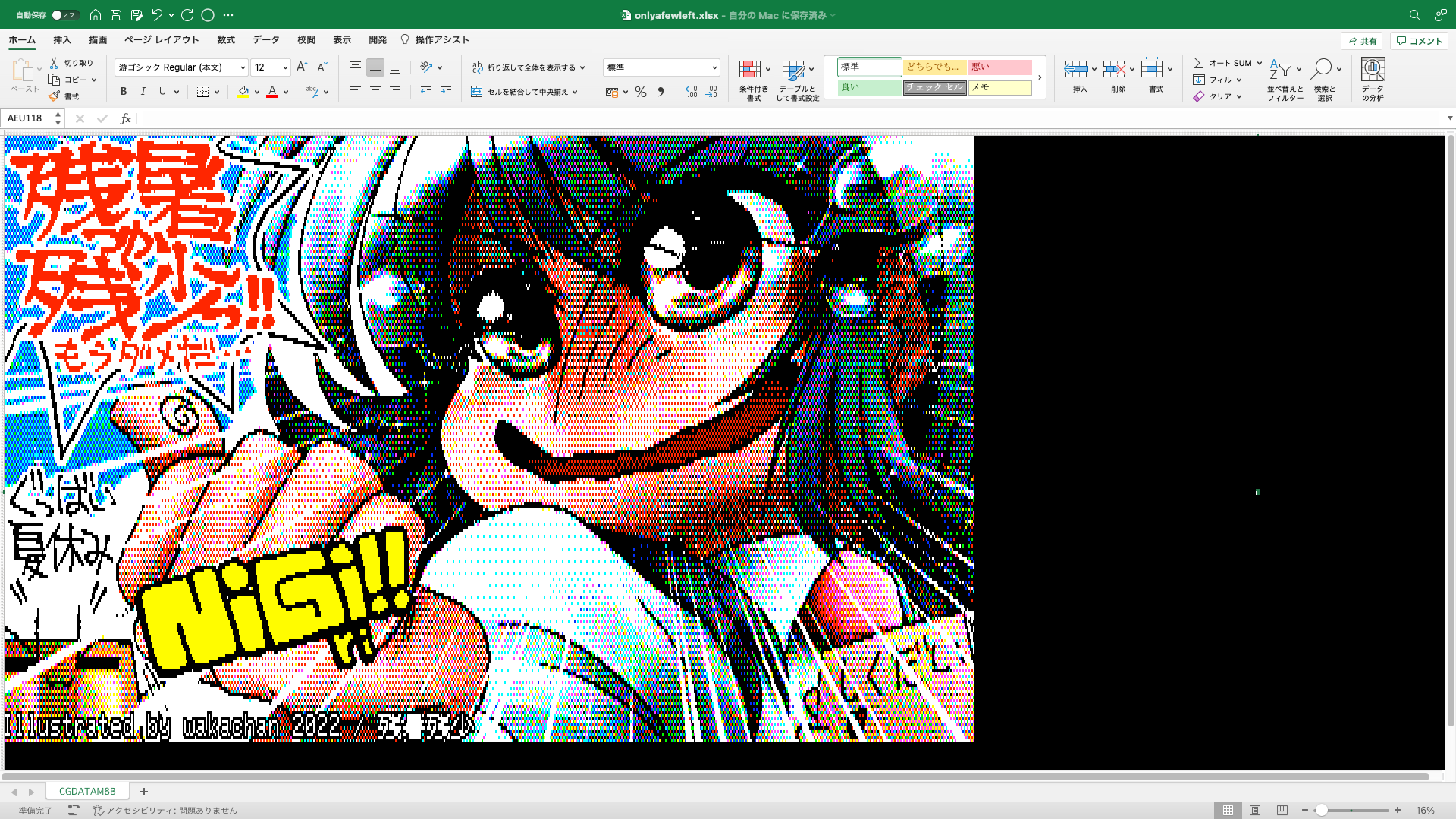1456x819 pixels.
Task: Open Conditional Formatting icon
Action: click(x=750, y=70)
